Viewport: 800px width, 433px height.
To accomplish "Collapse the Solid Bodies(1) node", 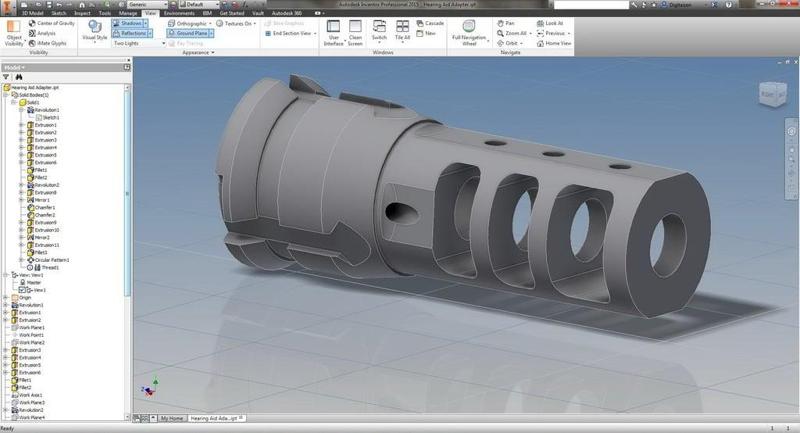I will [6, 95].
